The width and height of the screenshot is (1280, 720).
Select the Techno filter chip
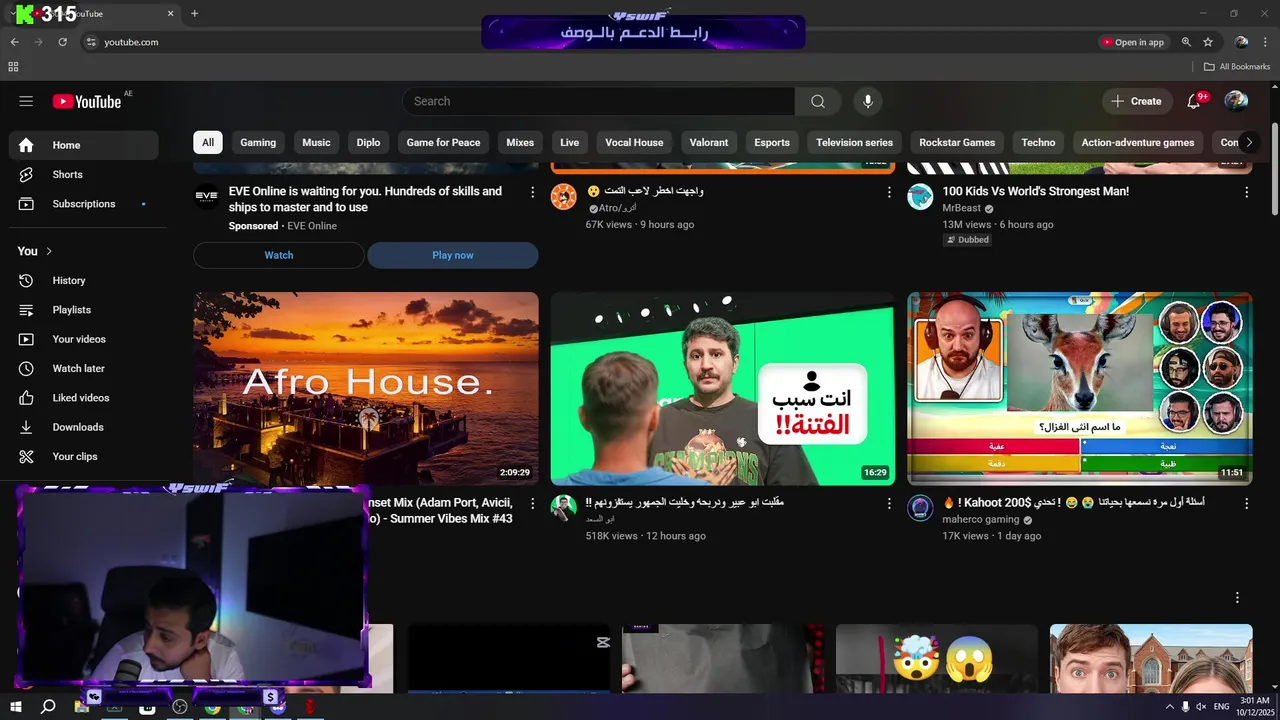pyautogui.click(x=1038, y=142)
